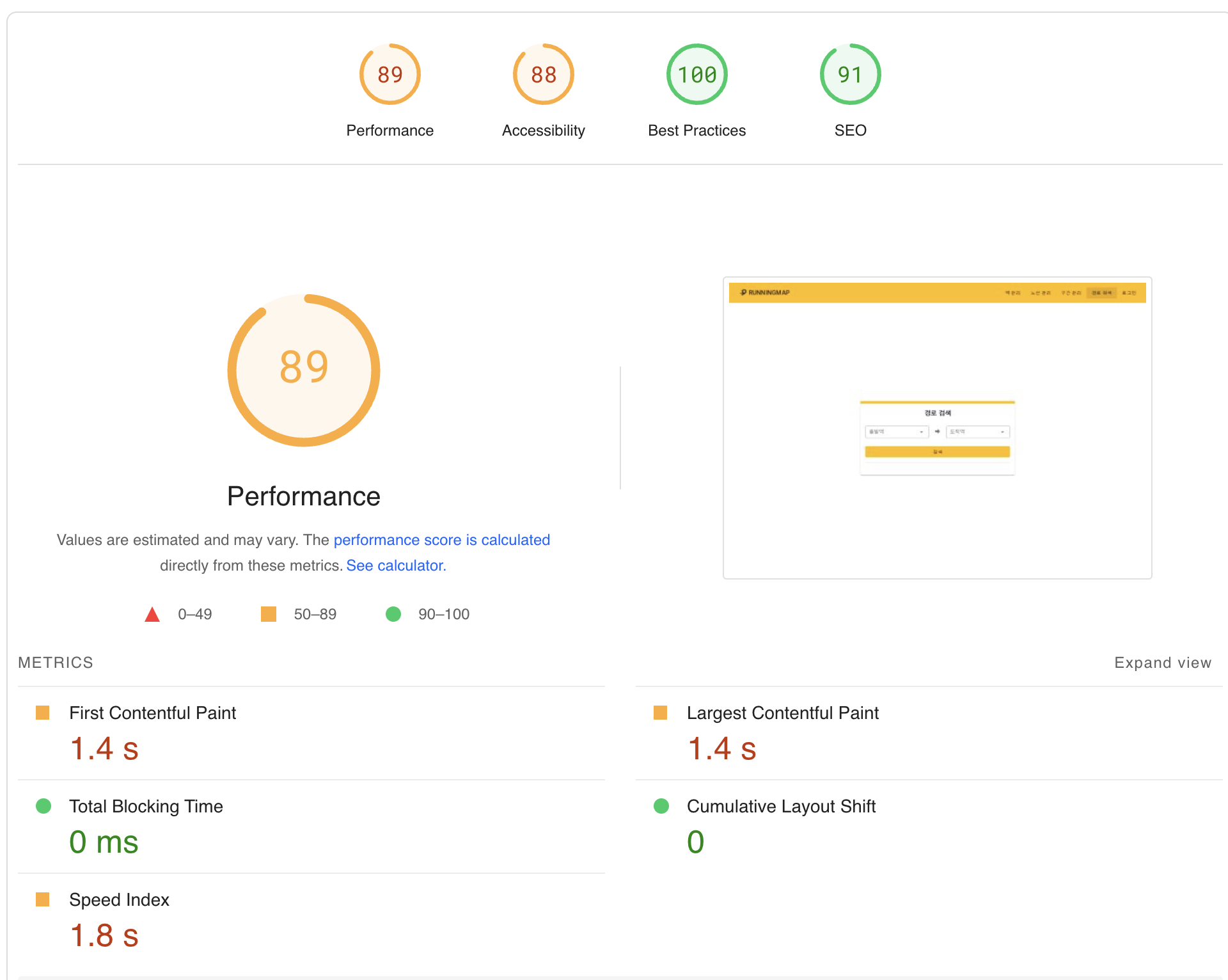Click the Performance score gauge 89 at top

390,75
